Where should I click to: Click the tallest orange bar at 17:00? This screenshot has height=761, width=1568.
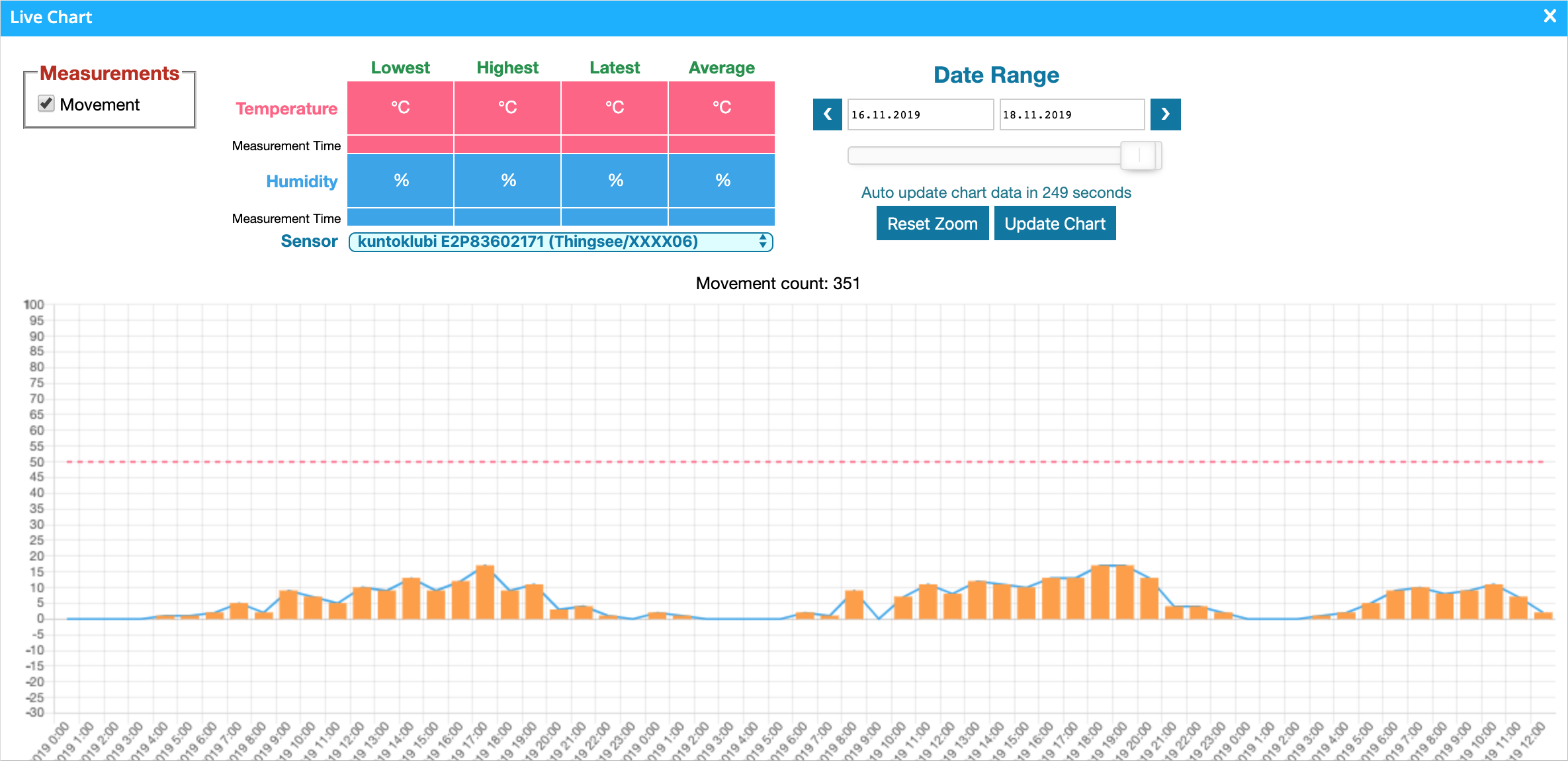click(x=485, y=592)
